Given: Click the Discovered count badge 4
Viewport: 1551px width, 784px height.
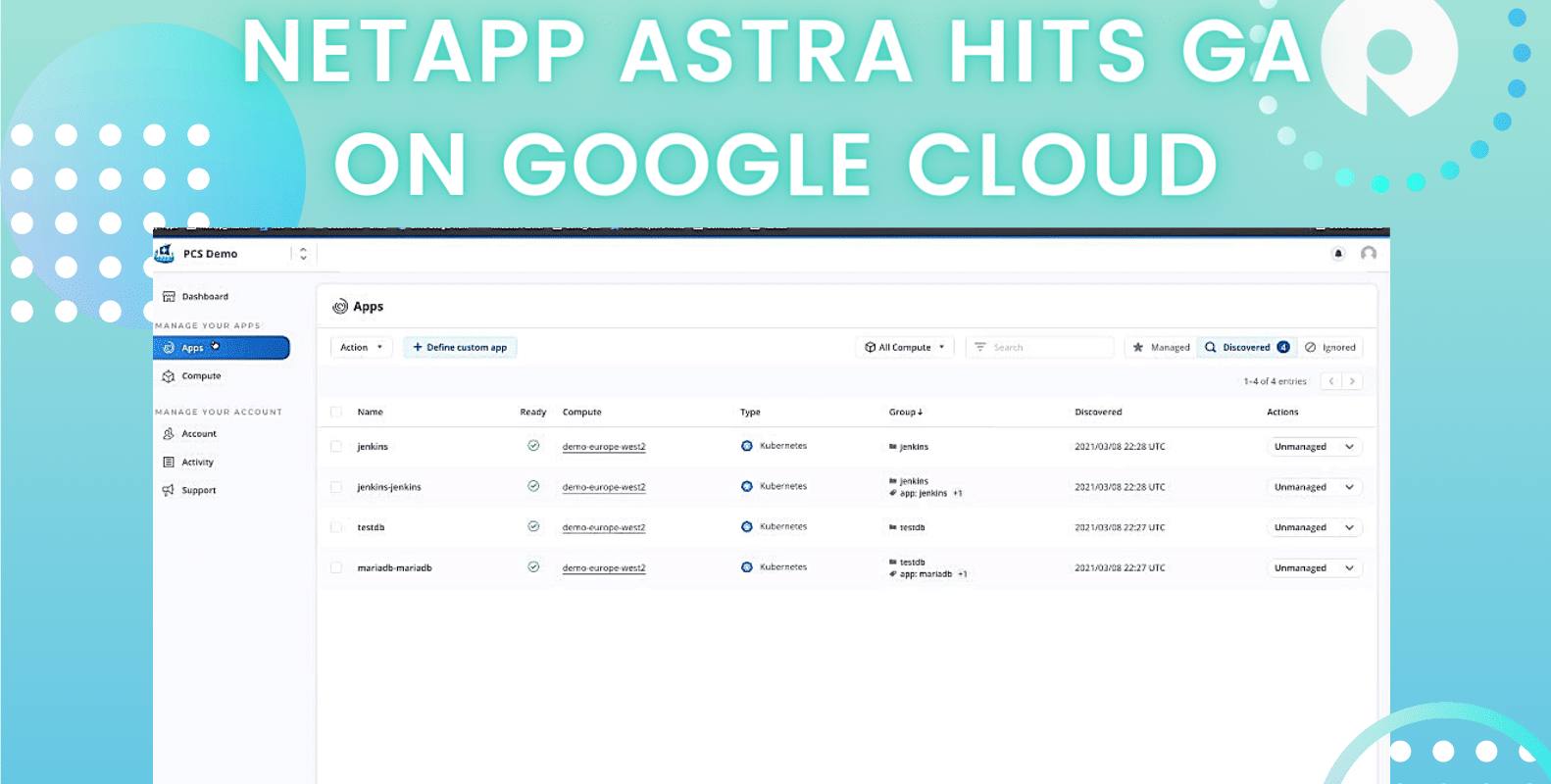Looking at the screenshot, I should pos(1283,347).
